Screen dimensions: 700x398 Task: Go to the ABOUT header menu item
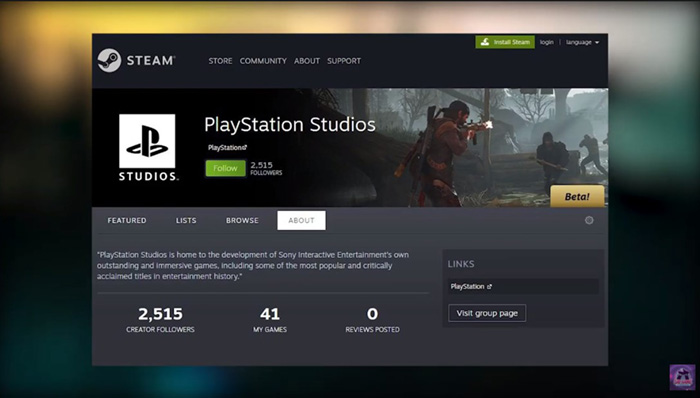(x=307, y=61)
